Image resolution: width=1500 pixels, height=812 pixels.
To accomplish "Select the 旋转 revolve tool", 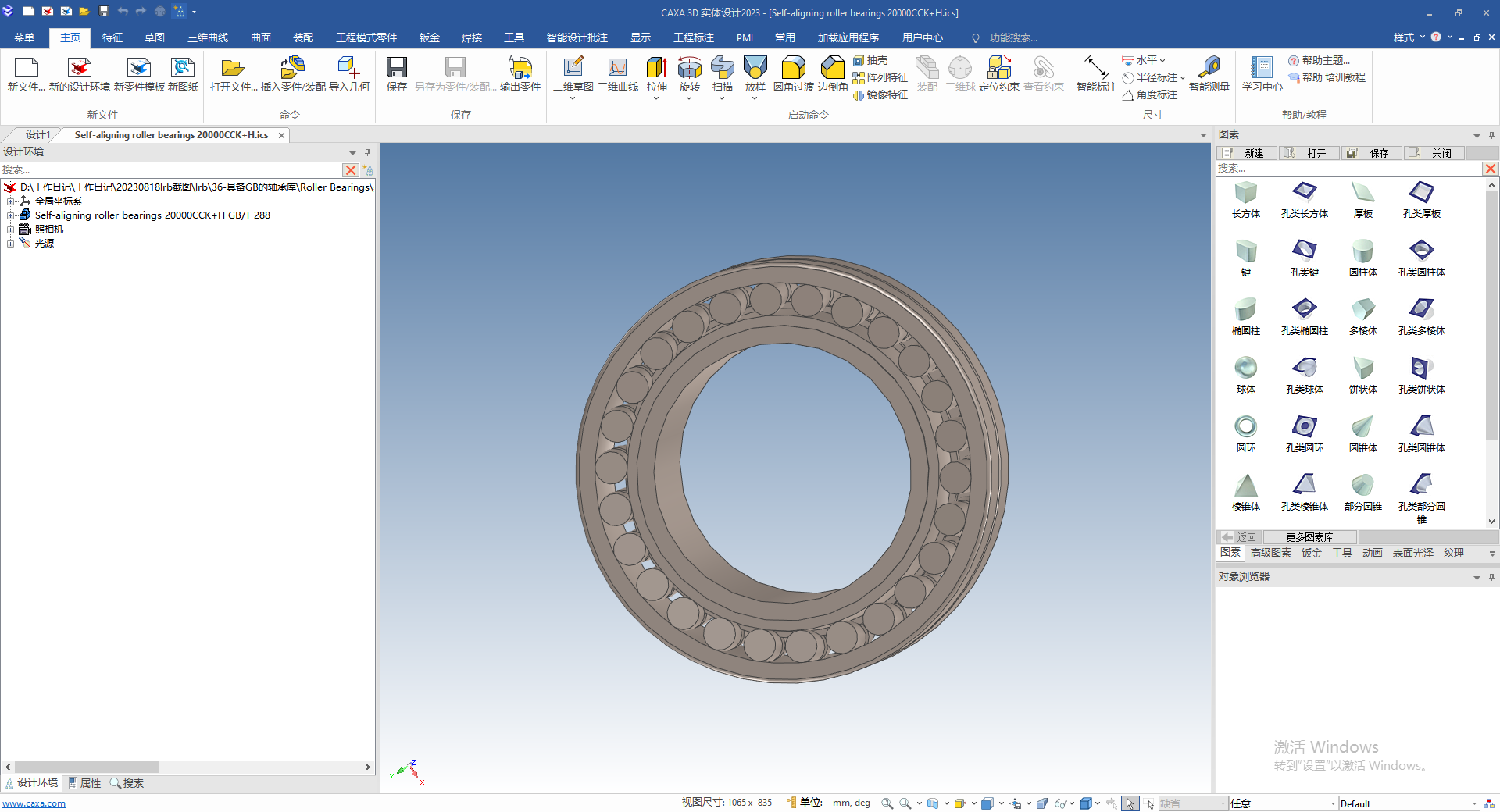I will [x=690, y=73].
